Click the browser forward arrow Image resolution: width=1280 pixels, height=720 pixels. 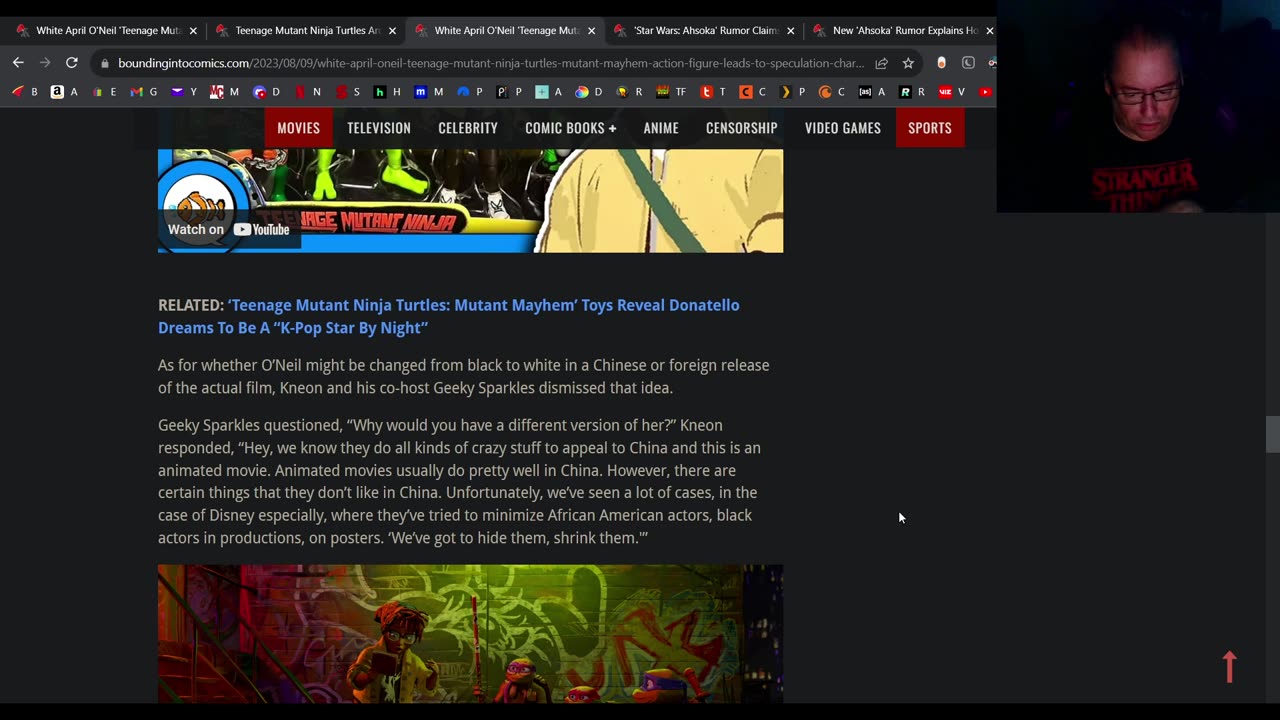(44, 63)
